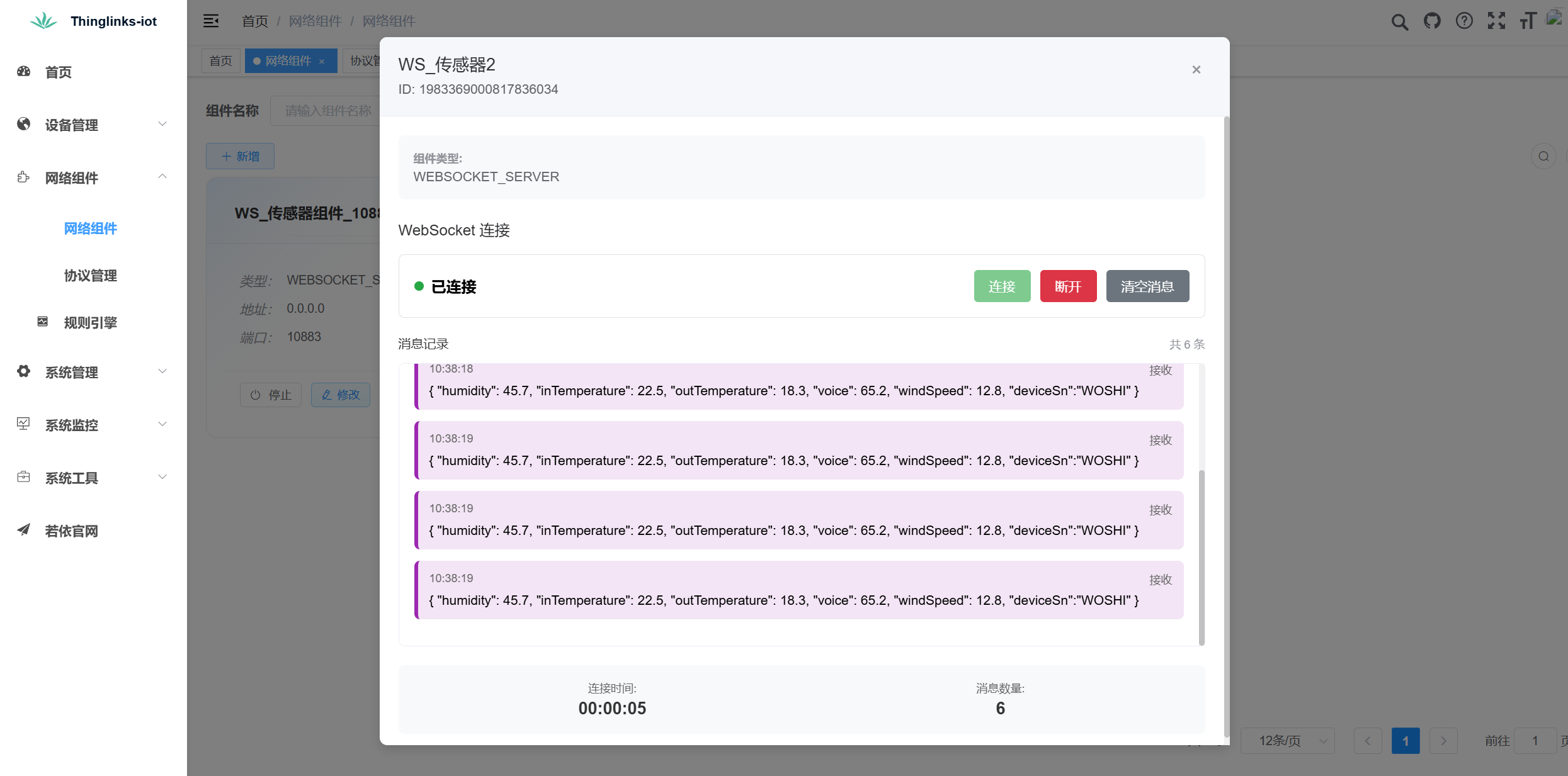Viewport: 1568px width, 776px height.
Task: Enter fullscreen mode via expand icon
Action: (1497, 21)
